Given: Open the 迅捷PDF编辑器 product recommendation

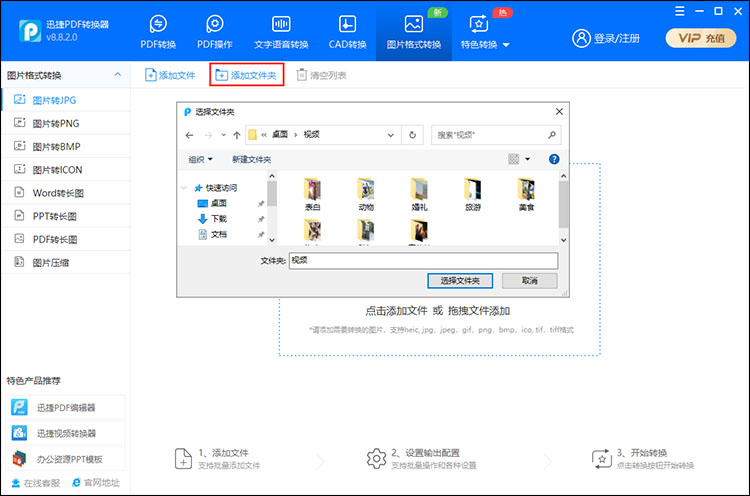Looking at the screenshot, I should tap(66, 408).
